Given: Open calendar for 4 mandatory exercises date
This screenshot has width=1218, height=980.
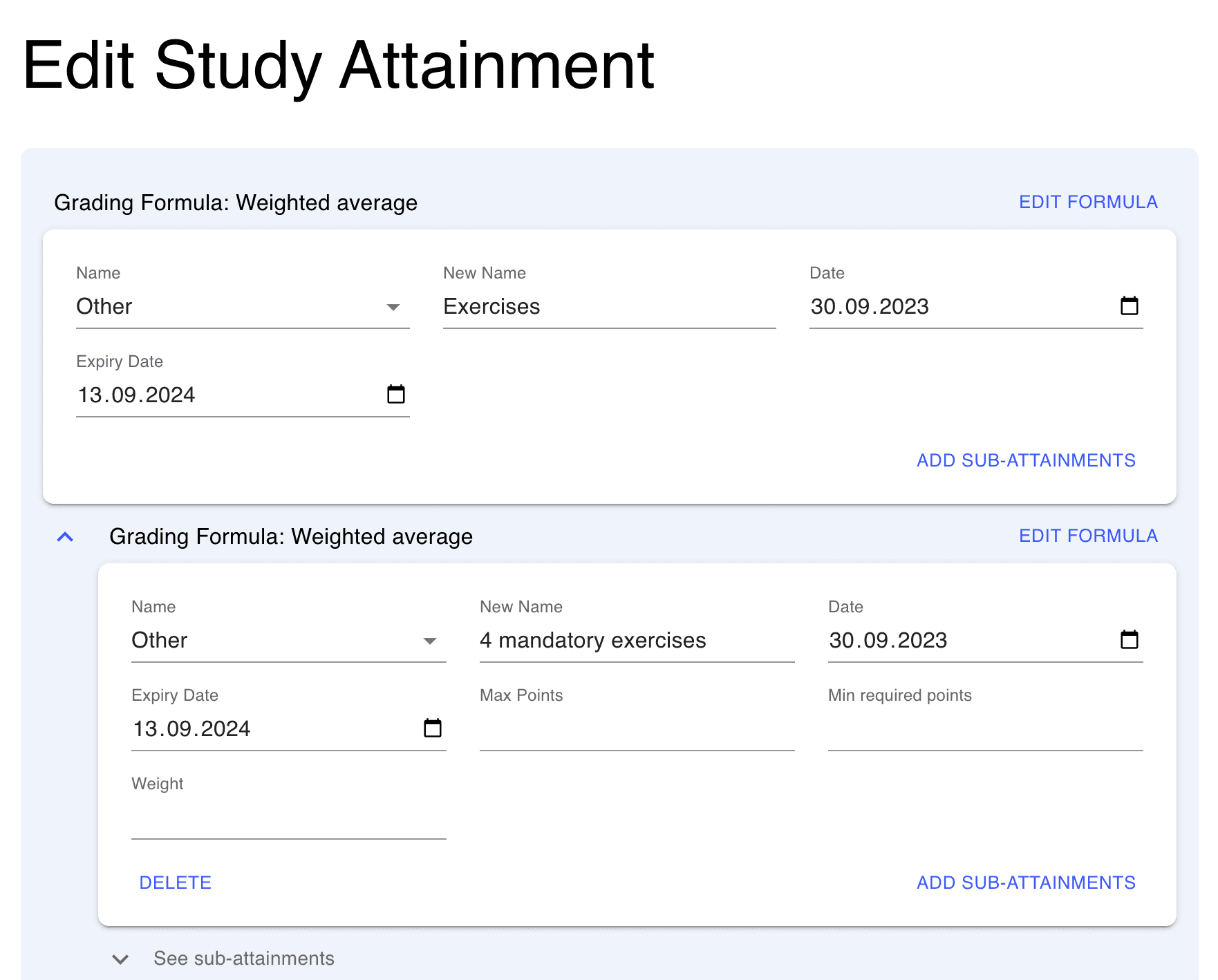Looking at the screenshot, I should click(1129, 639).
